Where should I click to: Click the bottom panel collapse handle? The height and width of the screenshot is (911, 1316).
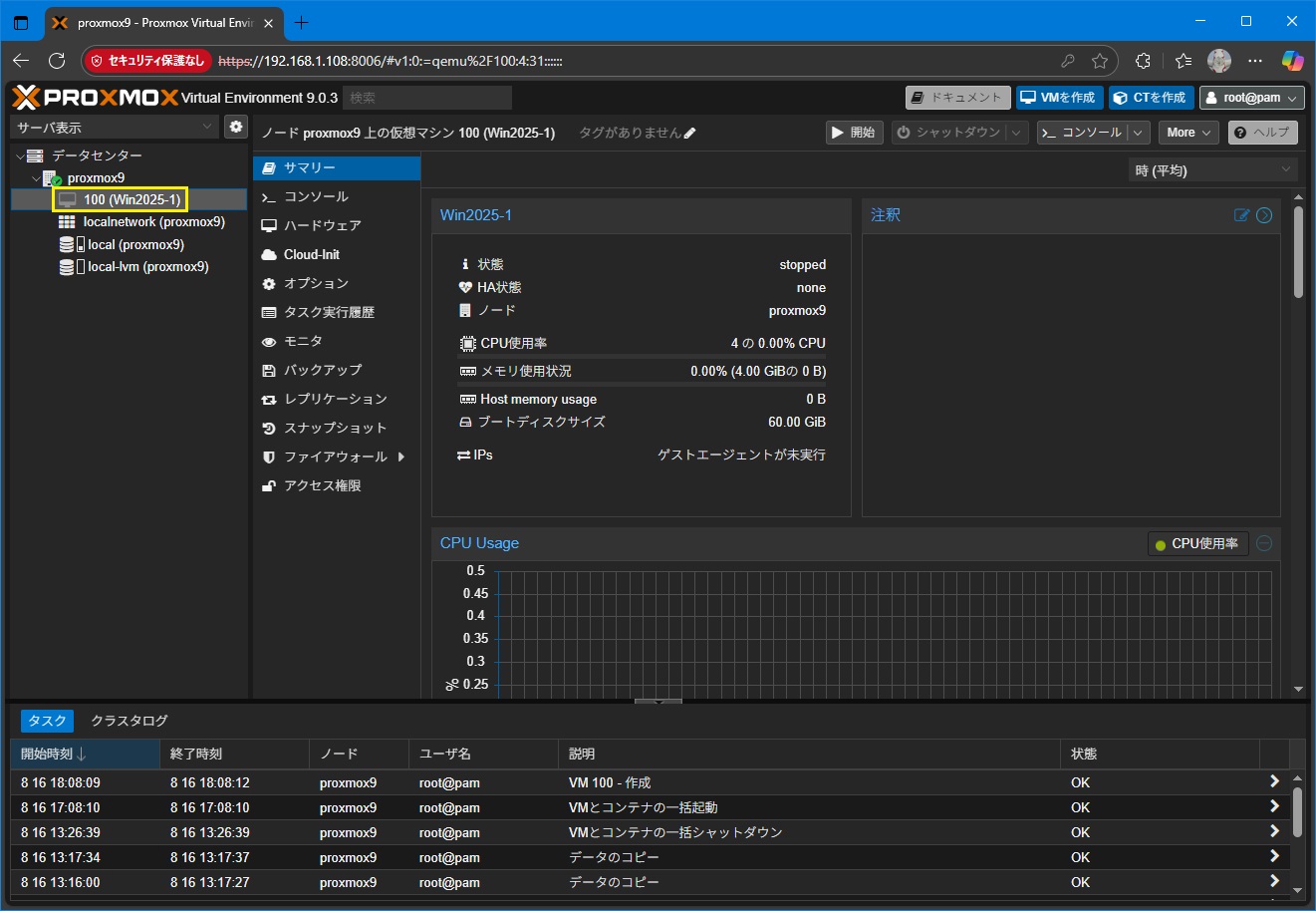pyautogui.click(x=658, y=702)
